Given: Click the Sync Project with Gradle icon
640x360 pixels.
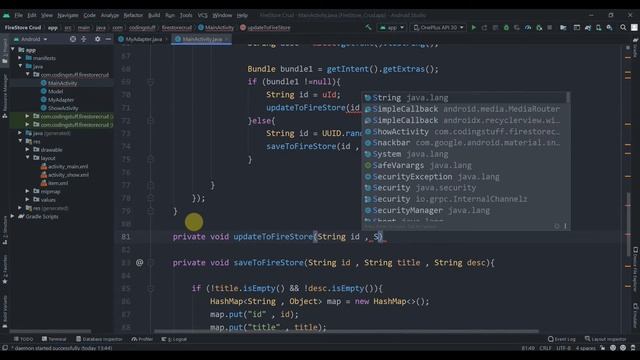Looking at the screenshot, I should pyautogui.click(x=588, y=27).
